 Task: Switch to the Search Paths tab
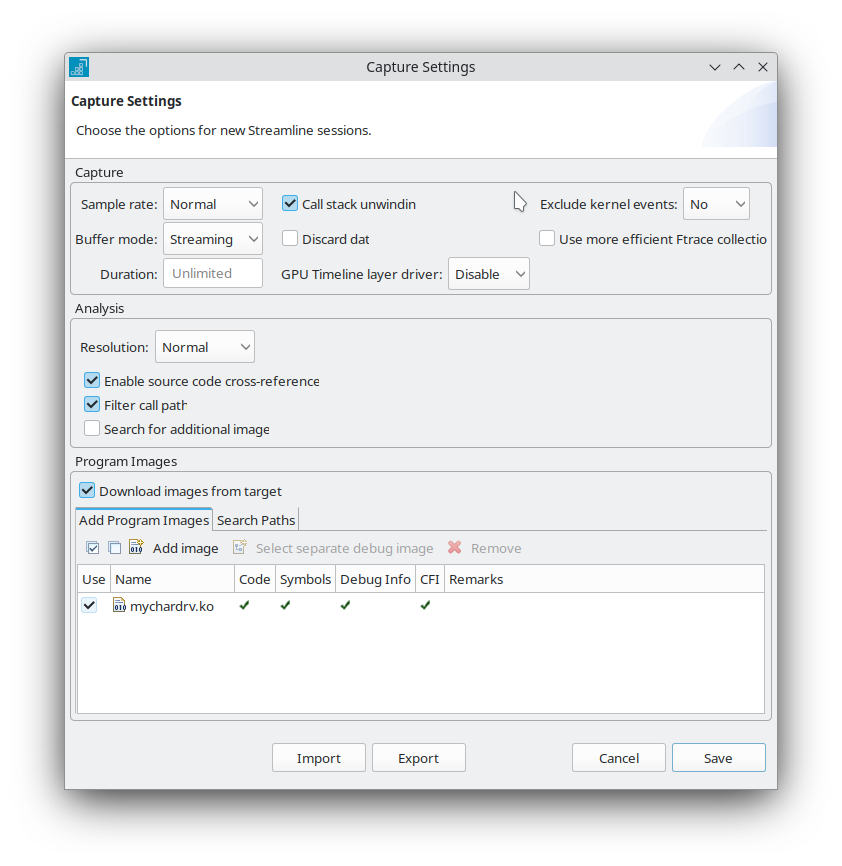[255, 519]
